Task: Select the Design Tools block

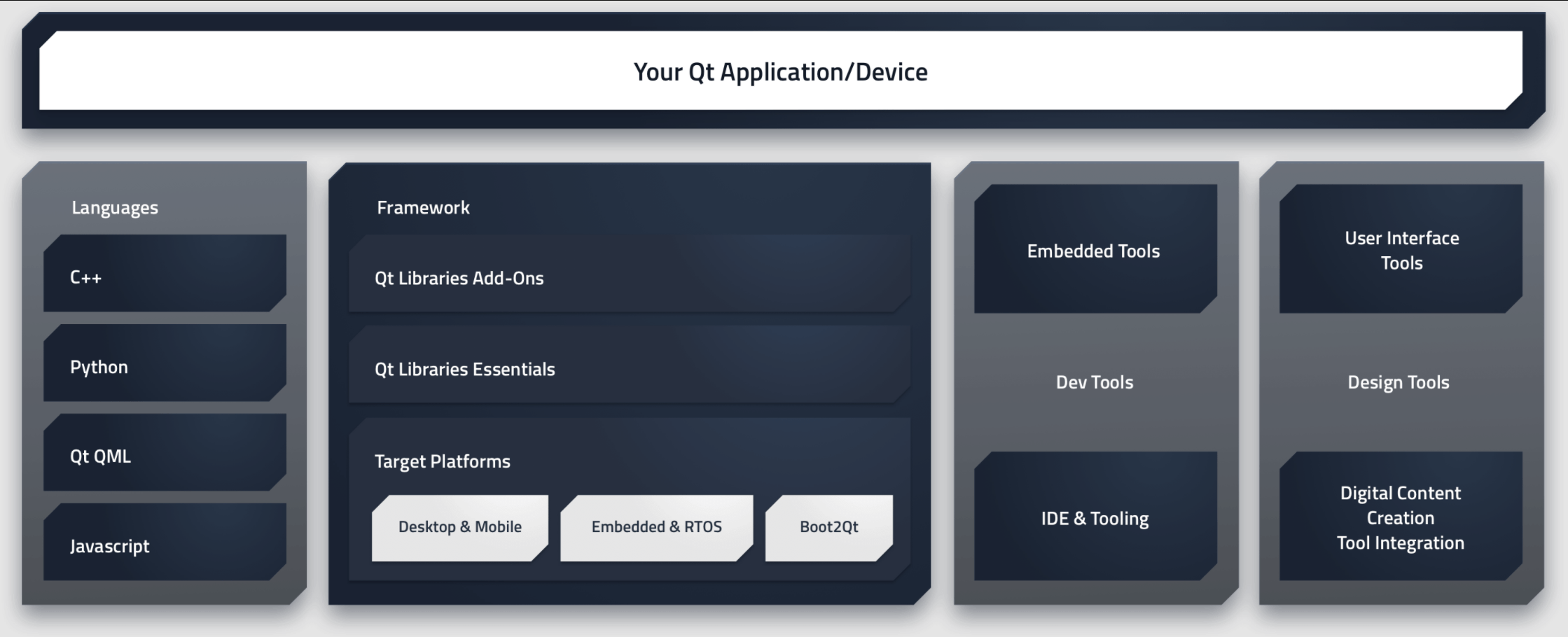Action: (1399, 382)
